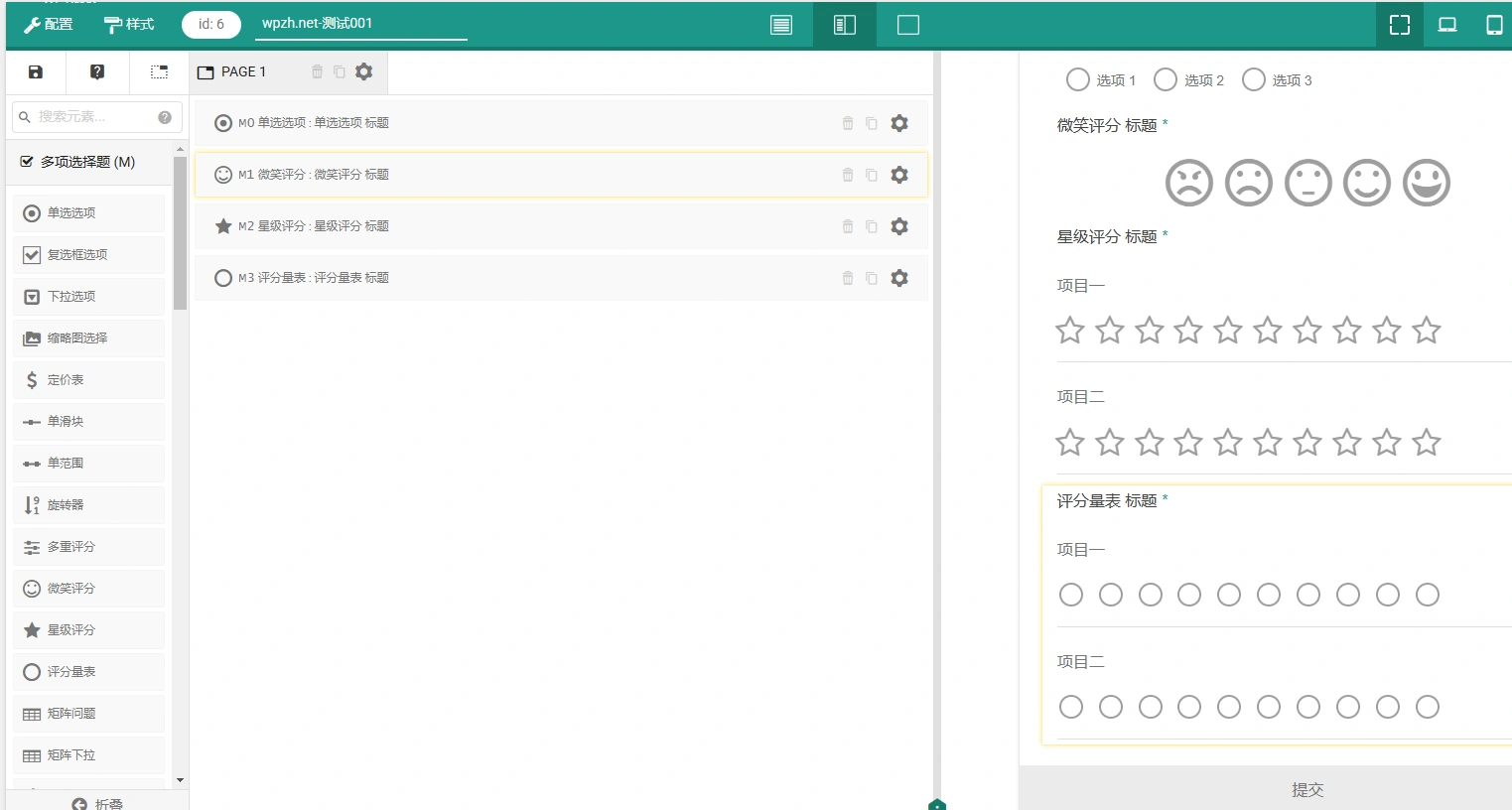Open the help question mark icon

[96, 70]
